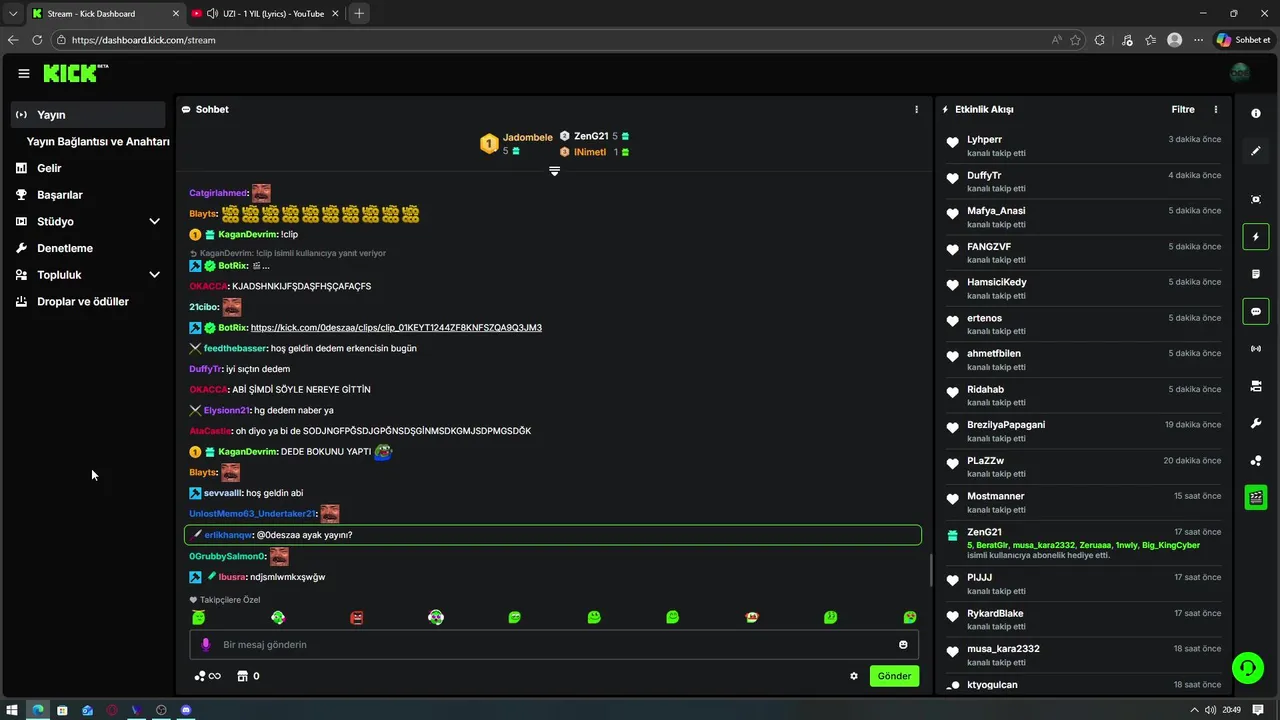Open the user avatar in the Kick header

click(x=1240, y=73)
